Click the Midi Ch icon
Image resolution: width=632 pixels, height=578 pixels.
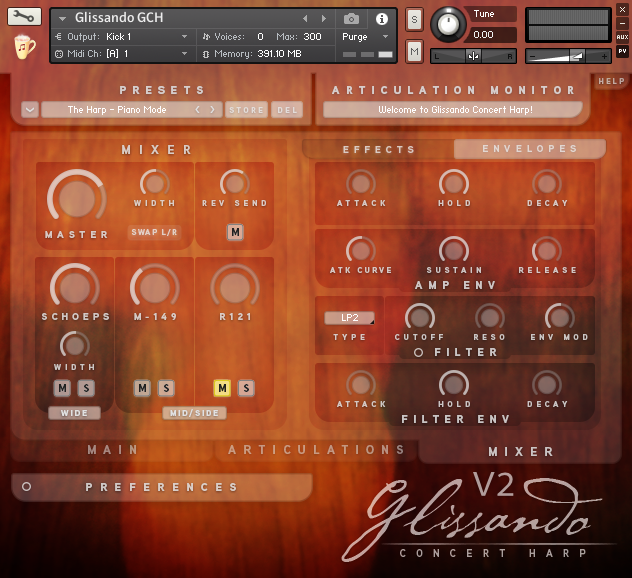point(59,54)
